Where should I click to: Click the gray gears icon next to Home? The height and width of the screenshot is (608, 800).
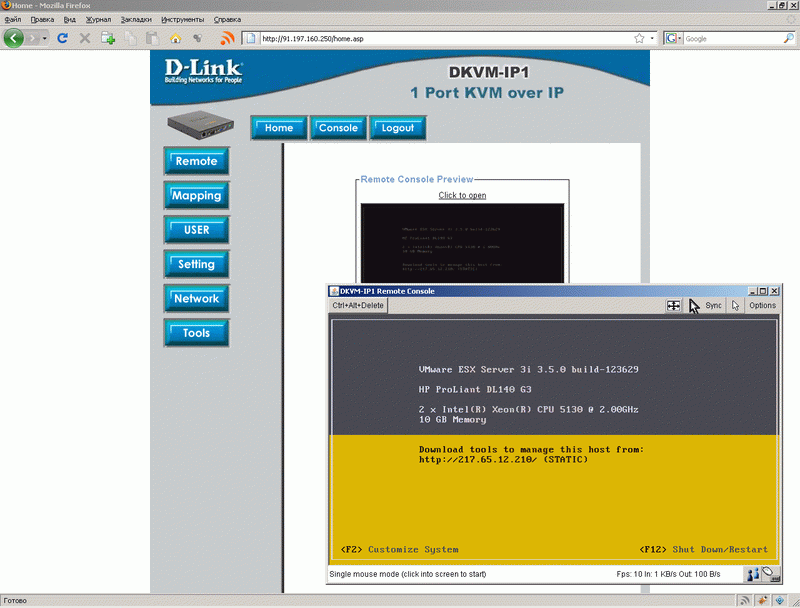tap(197, 38)
